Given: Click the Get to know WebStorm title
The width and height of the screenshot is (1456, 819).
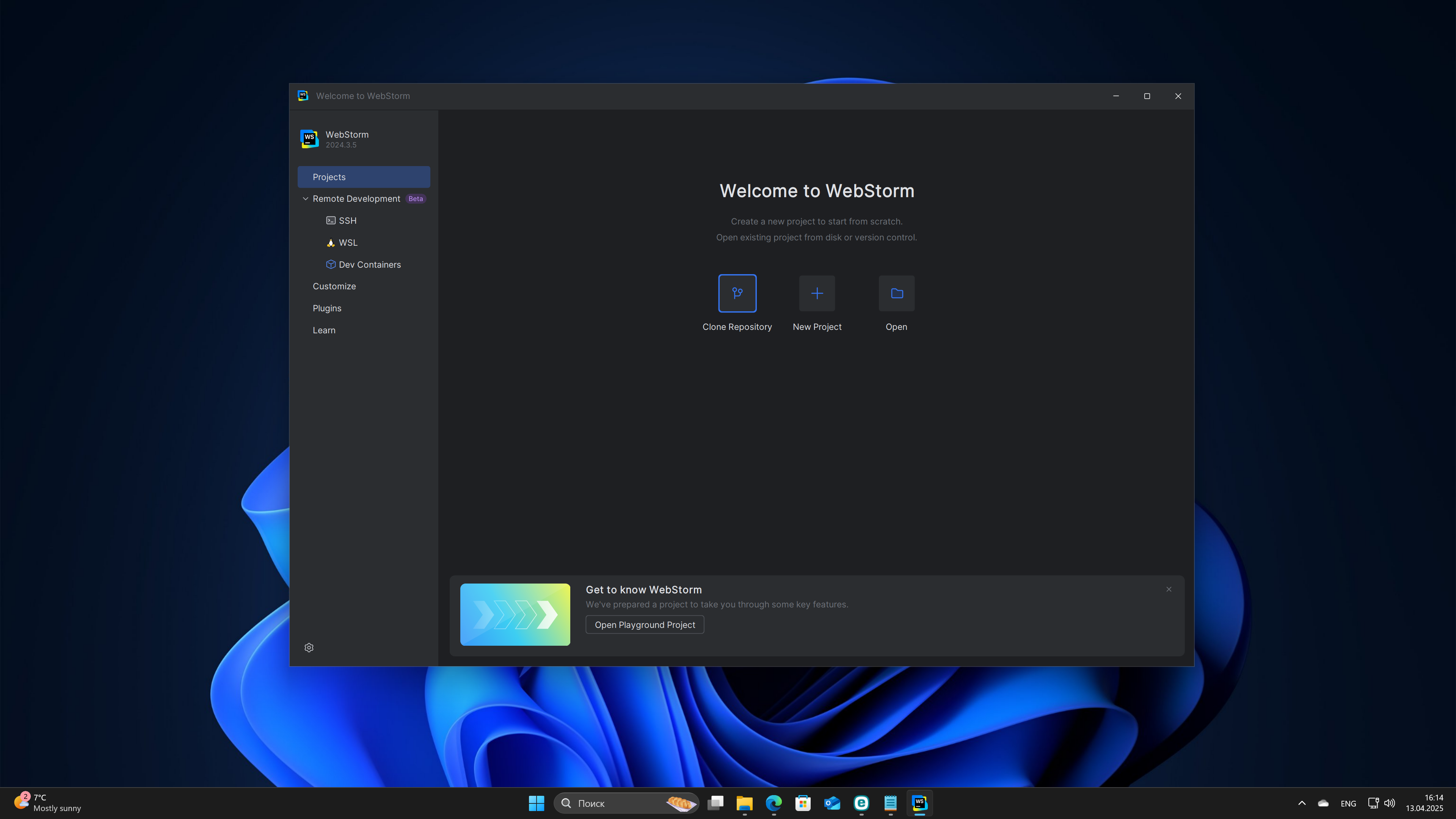Looking at the screenshot, I should point(644,590).
